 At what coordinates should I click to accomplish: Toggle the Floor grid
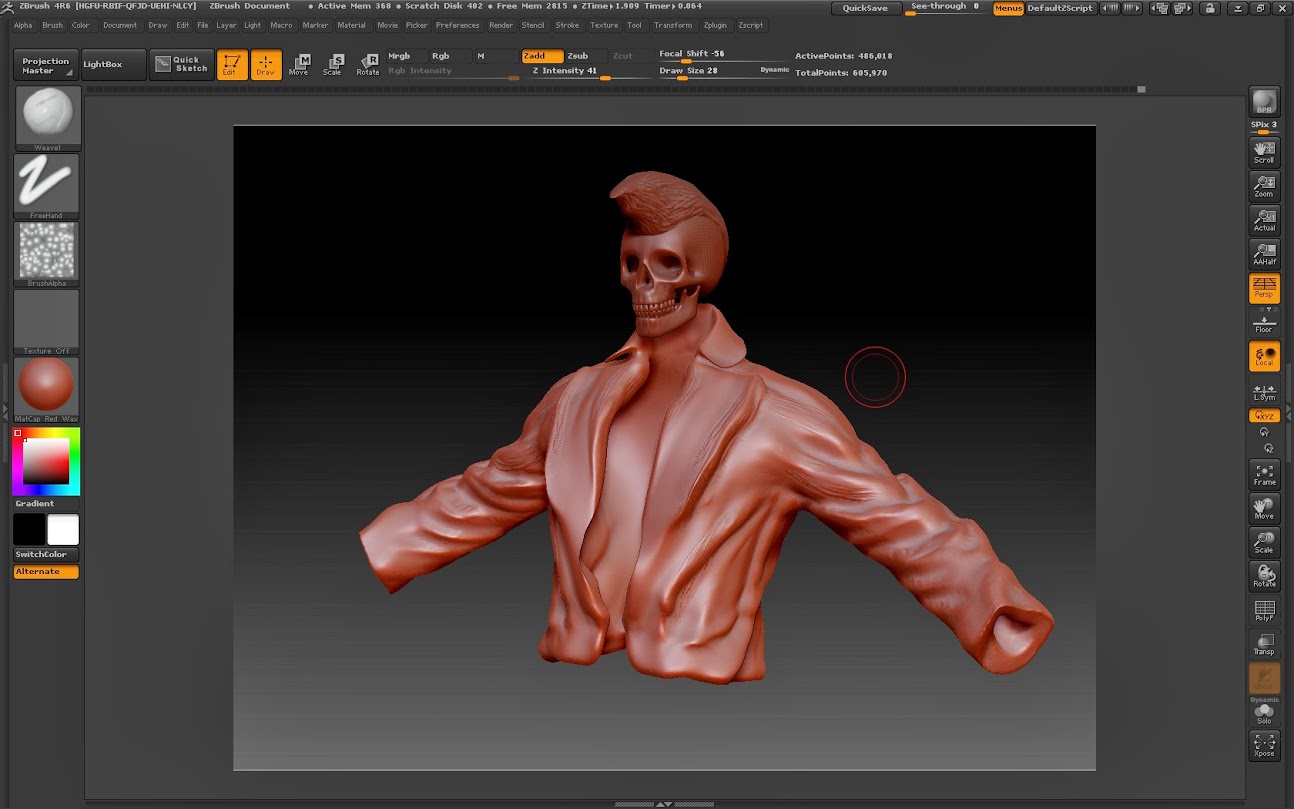click(1264, 323)
